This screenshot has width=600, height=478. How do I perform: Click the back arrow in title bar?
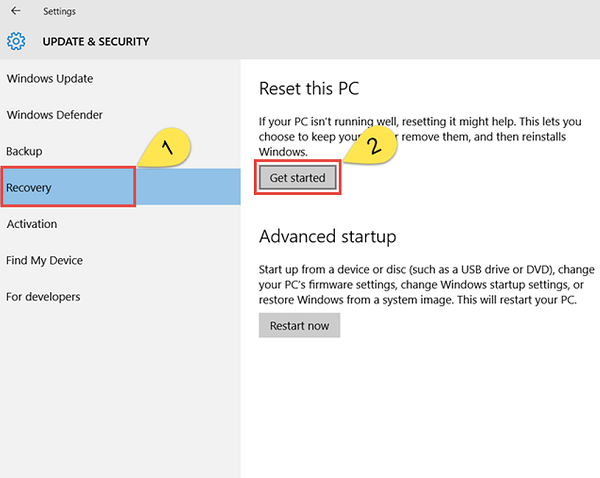15,12
